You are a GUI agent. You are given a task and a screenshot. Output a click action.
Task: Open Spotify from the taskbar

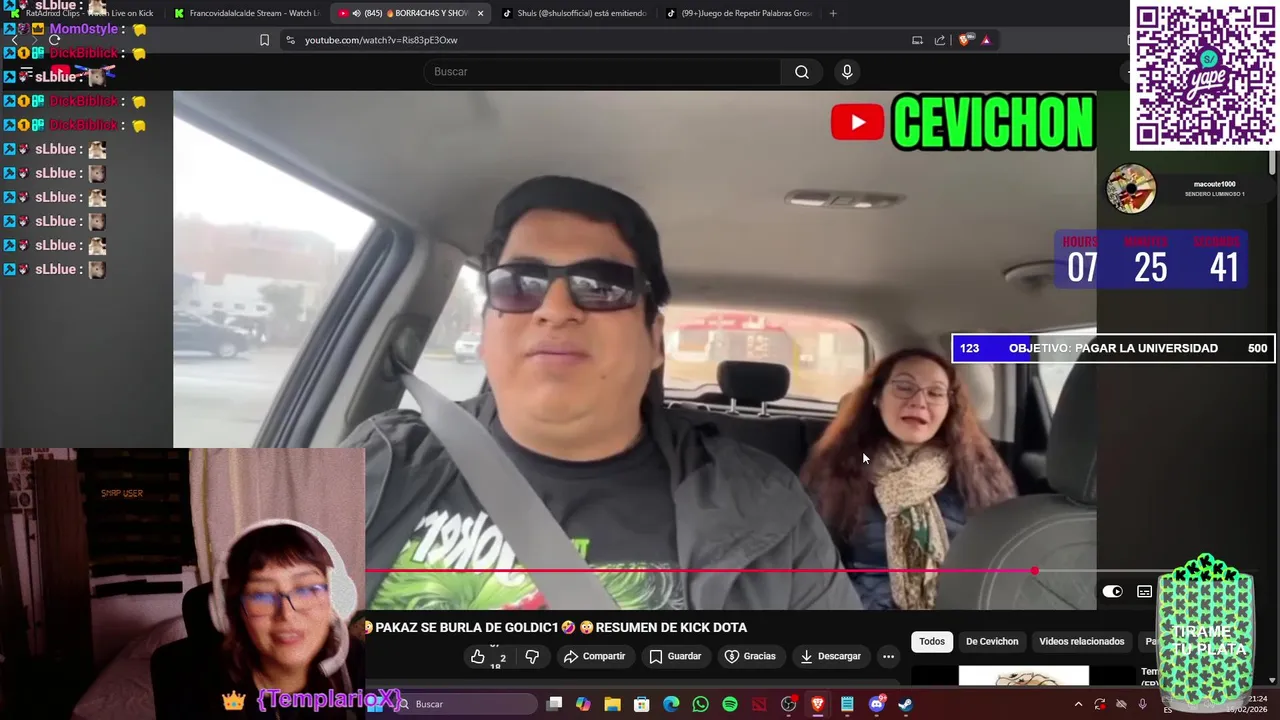coord(730,704)
